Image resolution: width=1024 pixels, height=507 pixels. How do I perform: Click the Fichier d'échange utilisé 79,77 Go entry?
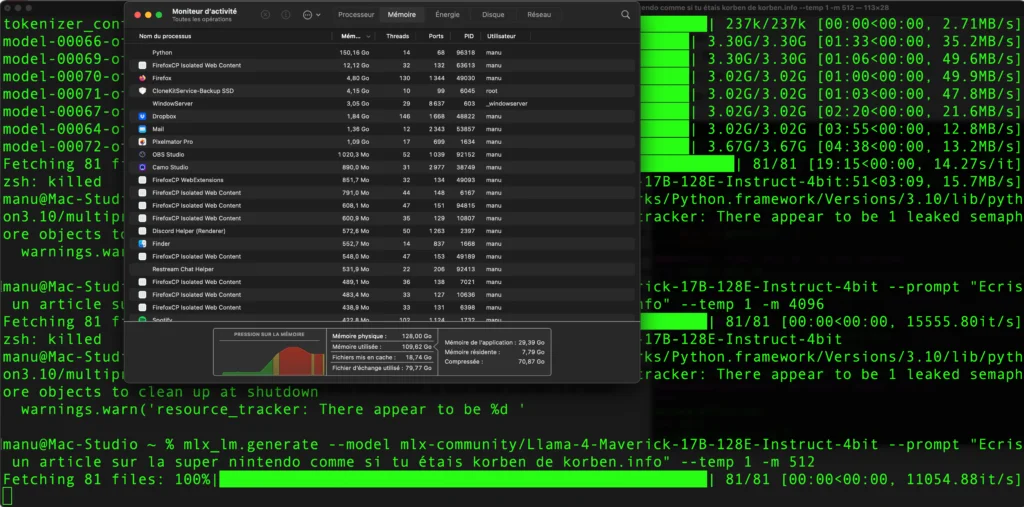[x=381, y=368]
